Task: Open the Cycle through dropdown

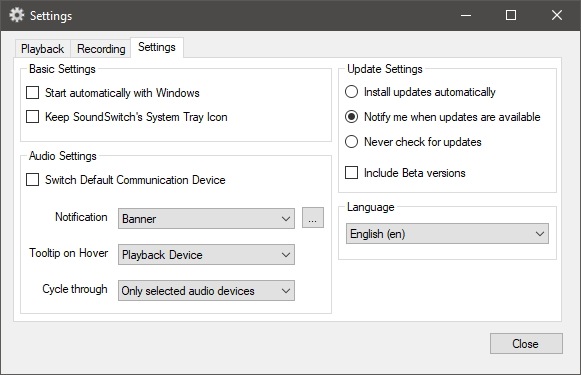Action: click(x=206, y=291)
